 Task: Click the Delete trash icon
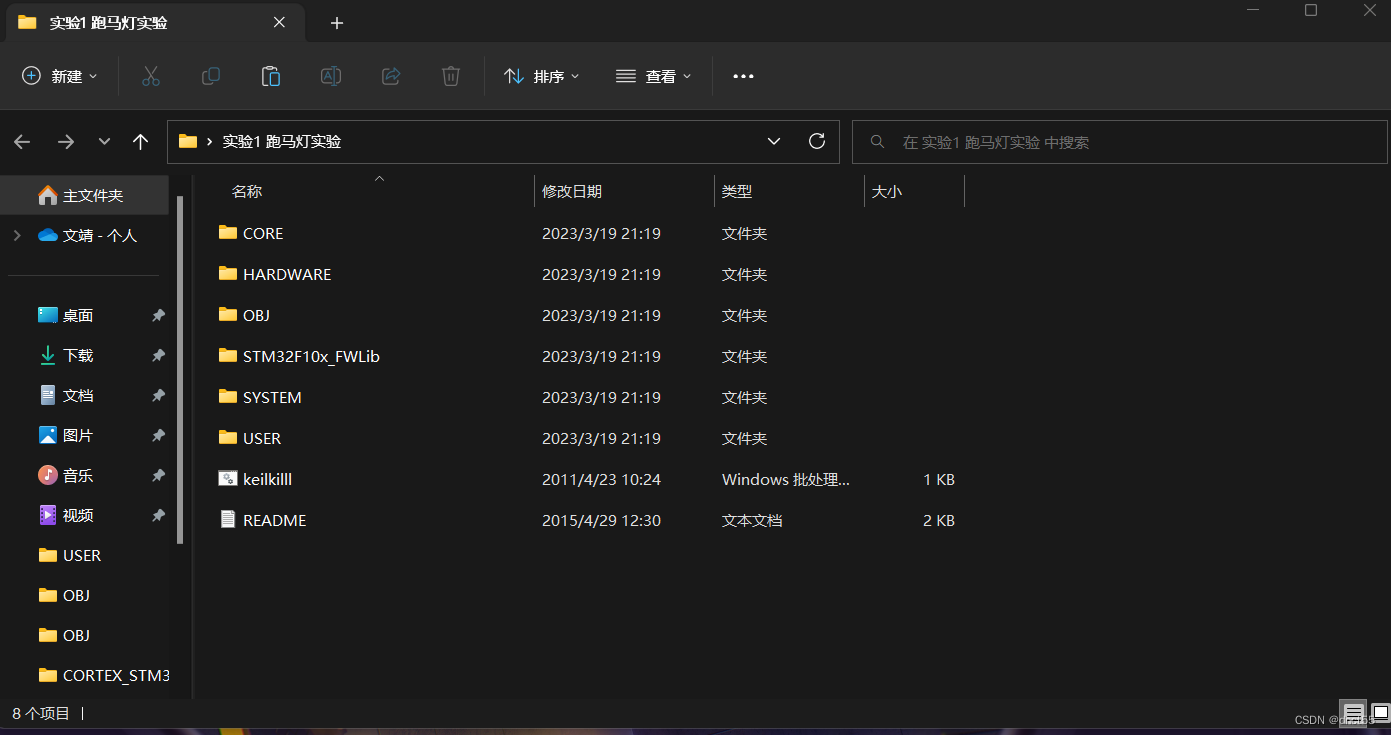450,76
